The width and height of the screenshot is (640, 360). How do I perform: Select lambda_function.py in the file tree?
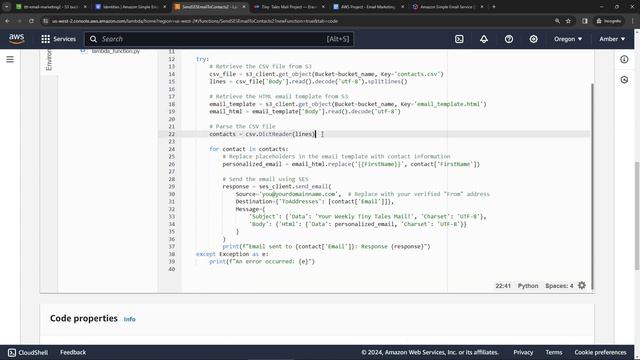(116, 51)
